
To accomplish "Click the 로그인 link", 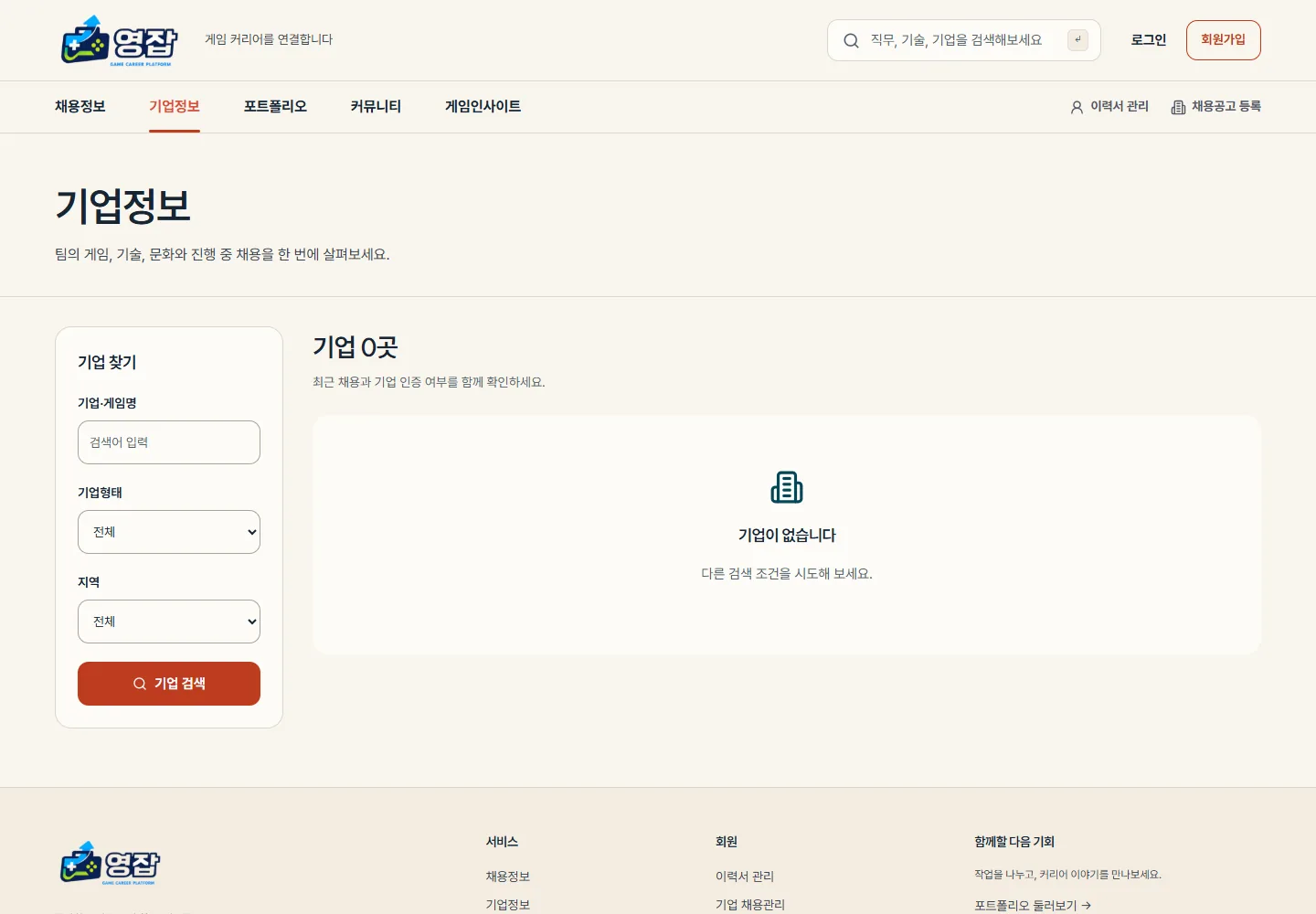I will (1149, 40).
